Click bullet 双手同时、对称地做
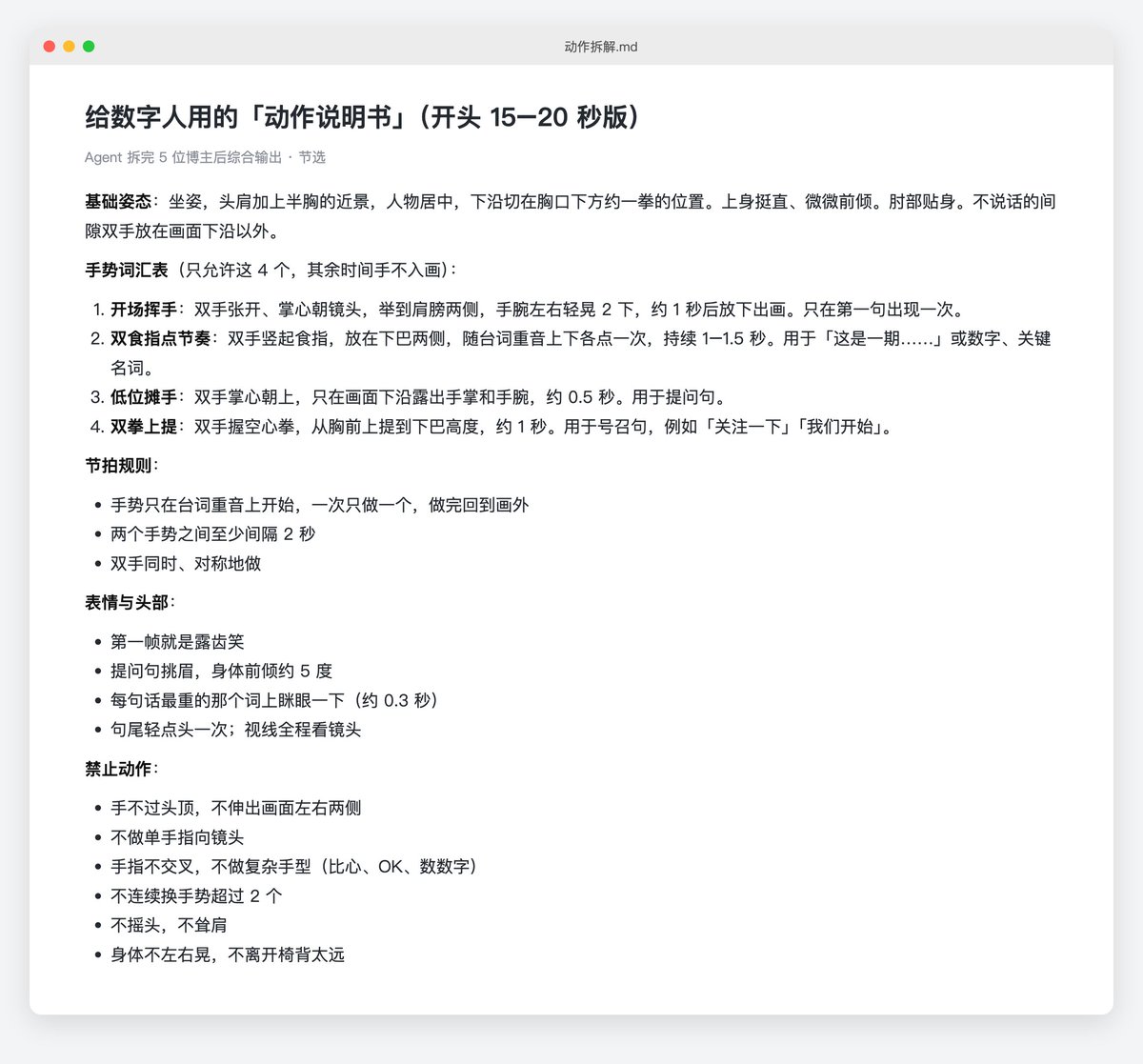 (x=186, y=564)
